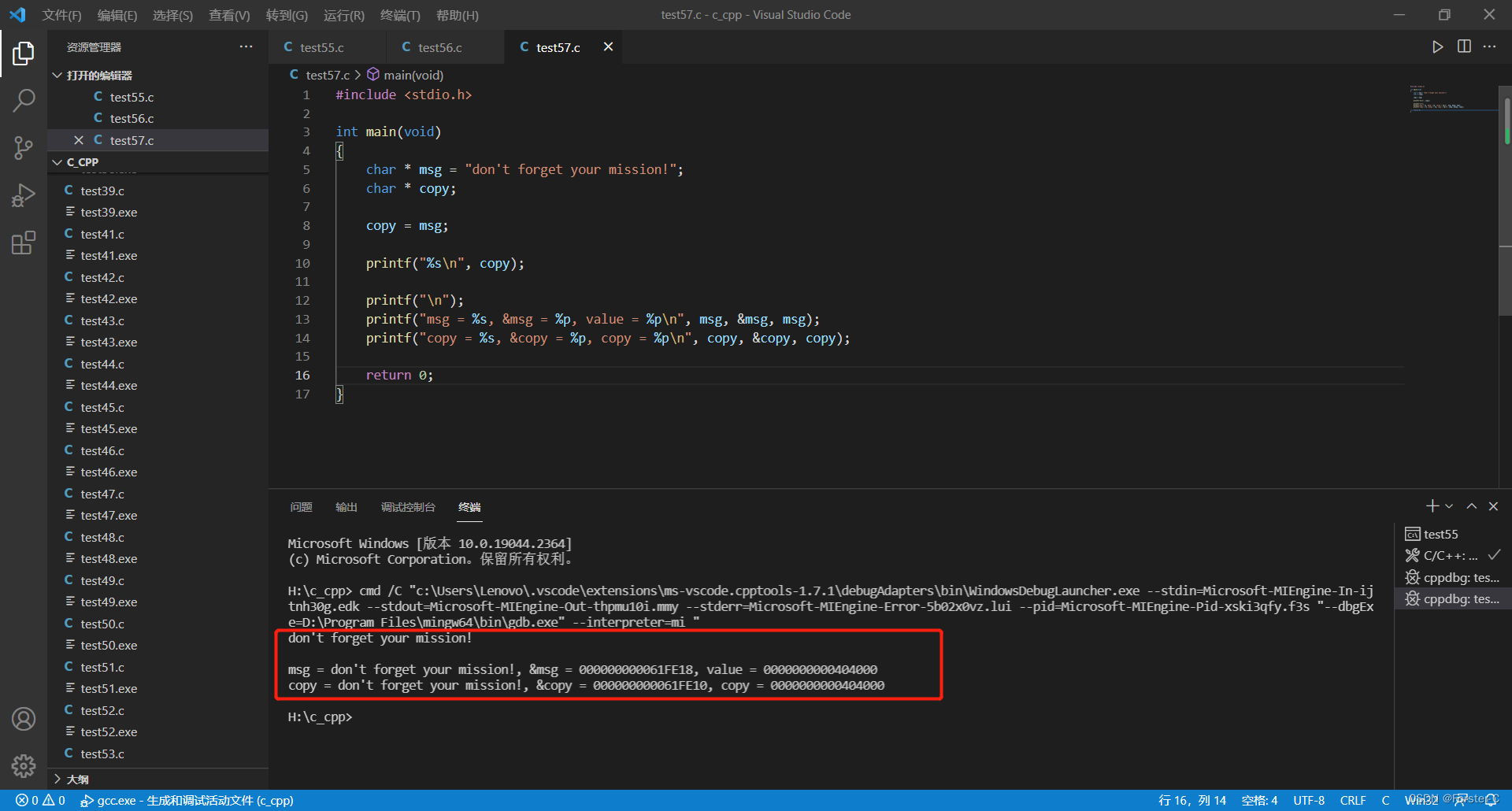Open Explorer panel More Actions ellipsis

click(246, 47)
